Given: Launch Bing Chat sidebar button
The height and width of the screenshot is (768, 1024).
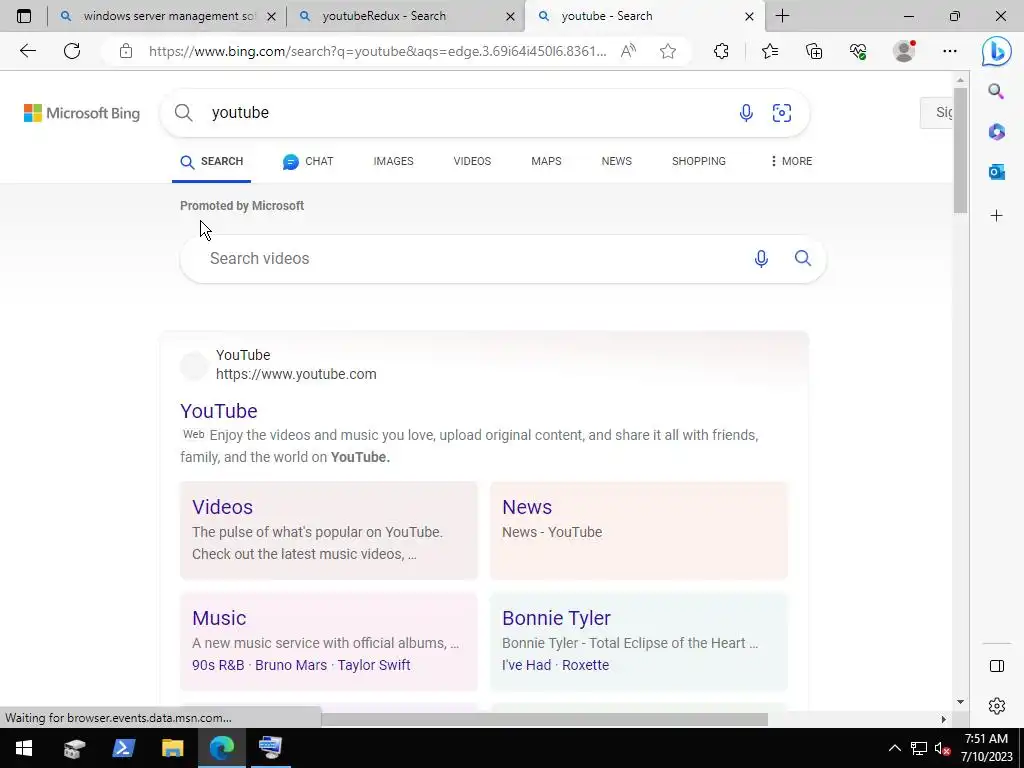Looking at the screenshot, I should point(997,51).
